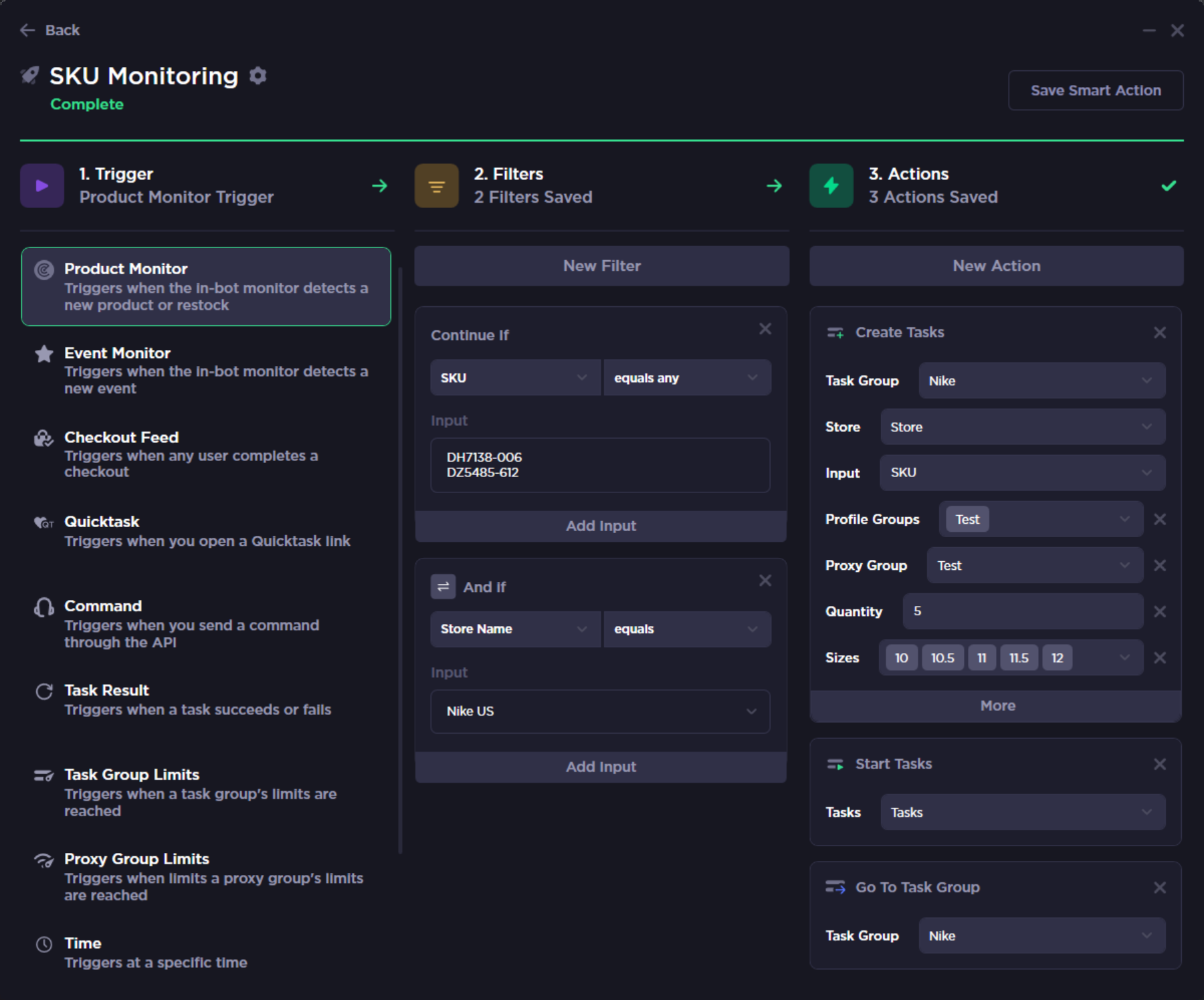Remove the Create Tasks action
1204x1000 pixels.
tap(1160, 332)
